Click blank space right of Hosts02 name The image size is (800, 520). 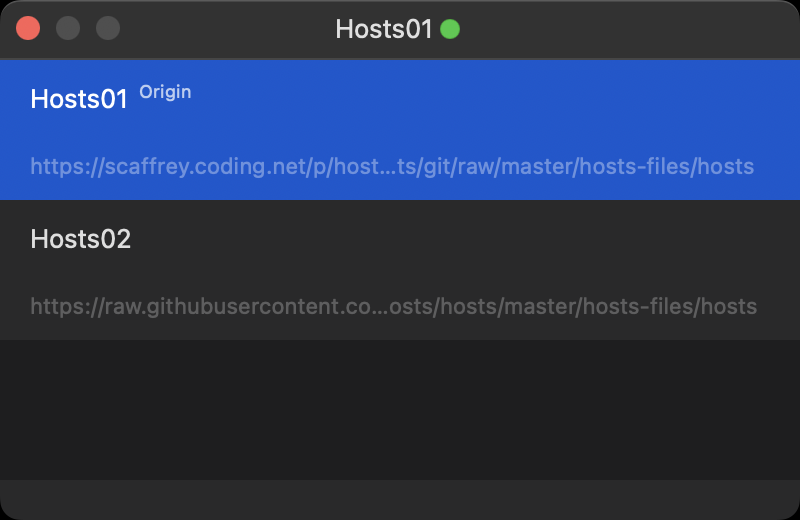pyautogui.click(x=450, y=240)
